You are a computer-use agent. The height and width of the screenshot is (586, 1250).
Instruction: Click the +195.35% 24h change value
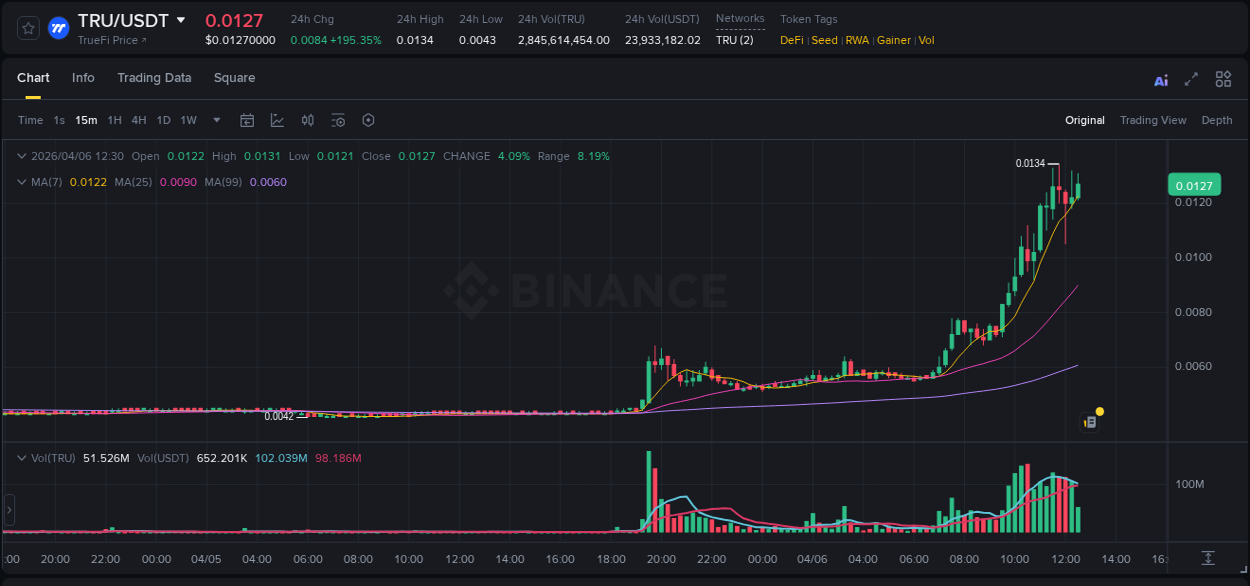point(357,40)
